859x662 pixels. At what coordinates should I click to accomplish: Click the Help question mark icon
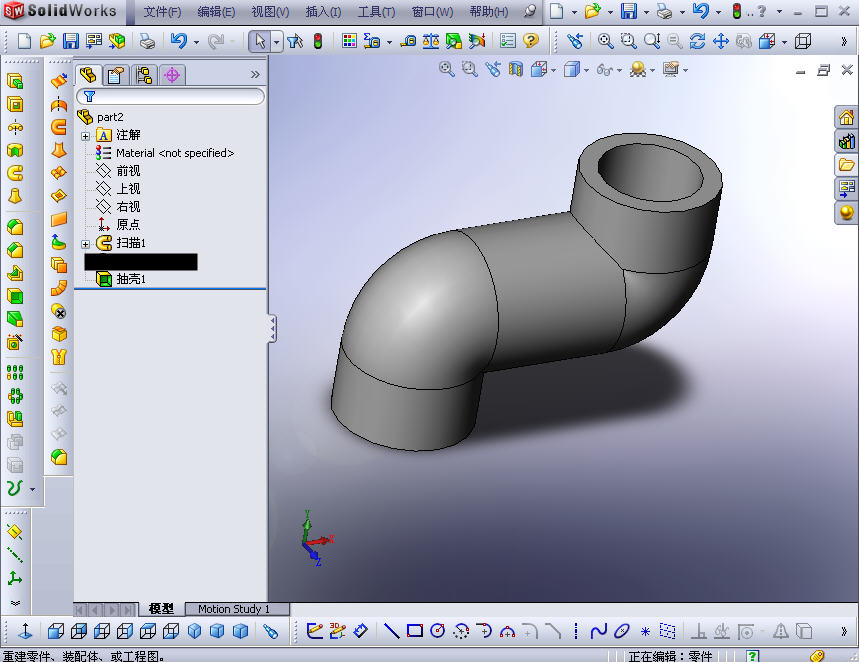point(531,41)
